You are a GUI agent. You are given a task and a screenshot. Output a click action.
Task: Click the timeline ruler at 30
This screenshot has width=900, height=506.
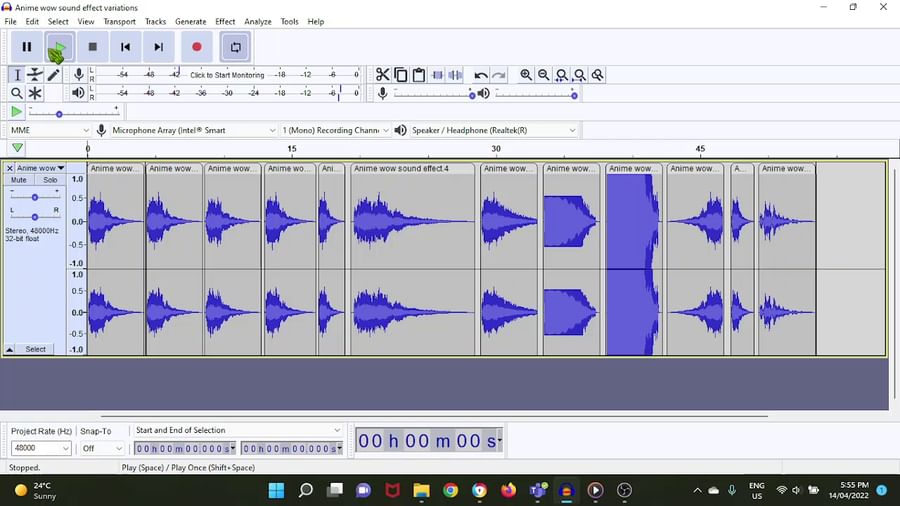496,149
